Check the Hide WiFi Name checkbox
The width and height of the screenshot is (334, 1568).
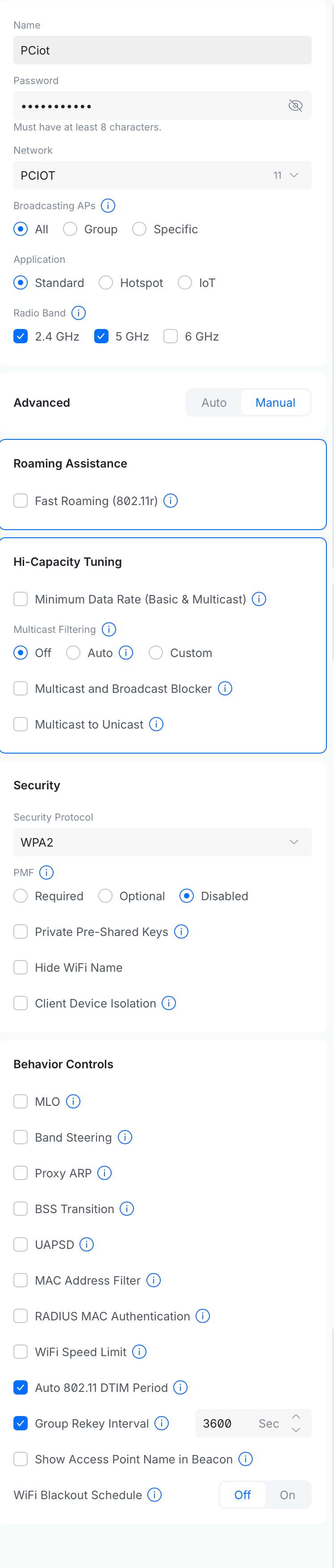point(21,968)
